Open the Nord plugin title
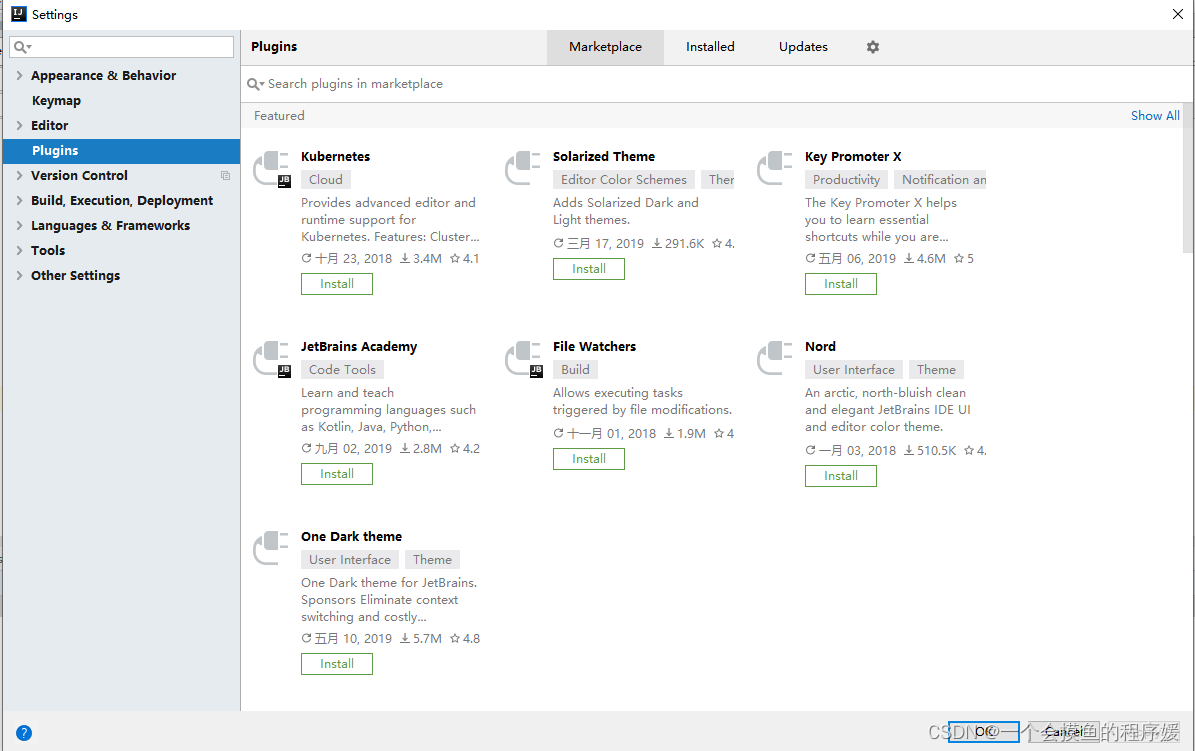Viewport: 1195px width, 751px height. pos(820,346)
